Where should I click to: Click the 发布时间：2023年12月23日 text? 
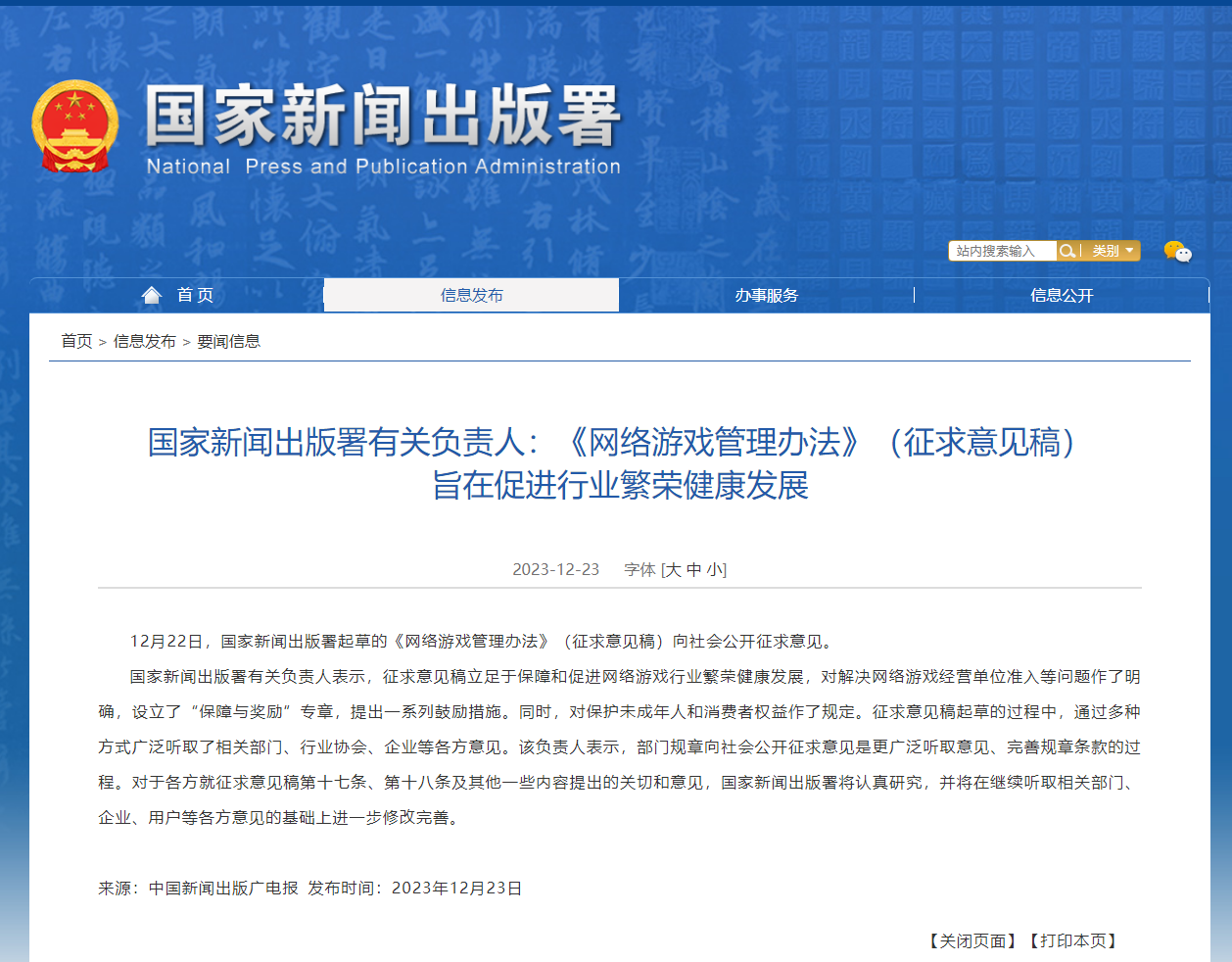coord(415,889)
